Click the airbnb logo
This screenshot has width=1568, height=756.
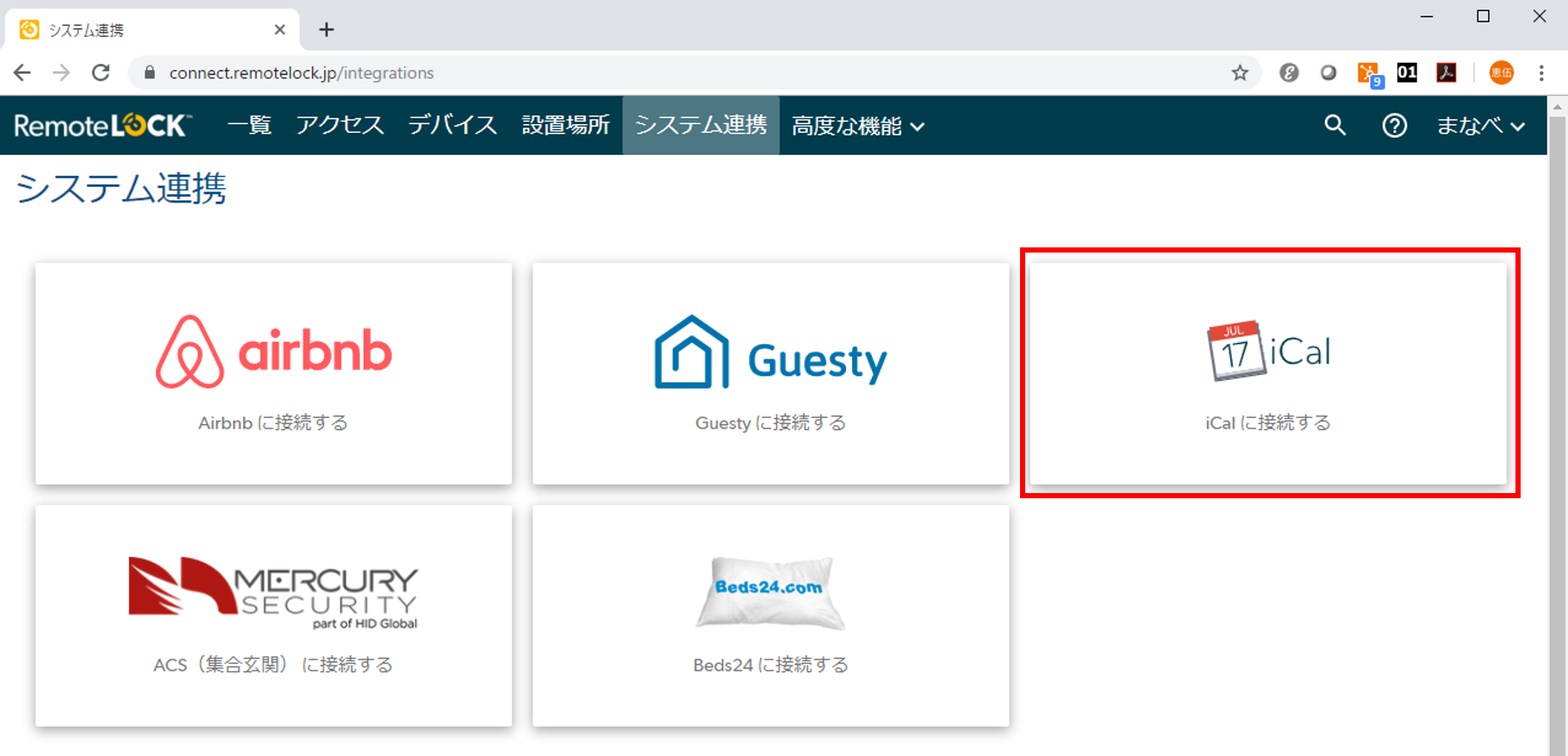(274, 352)
